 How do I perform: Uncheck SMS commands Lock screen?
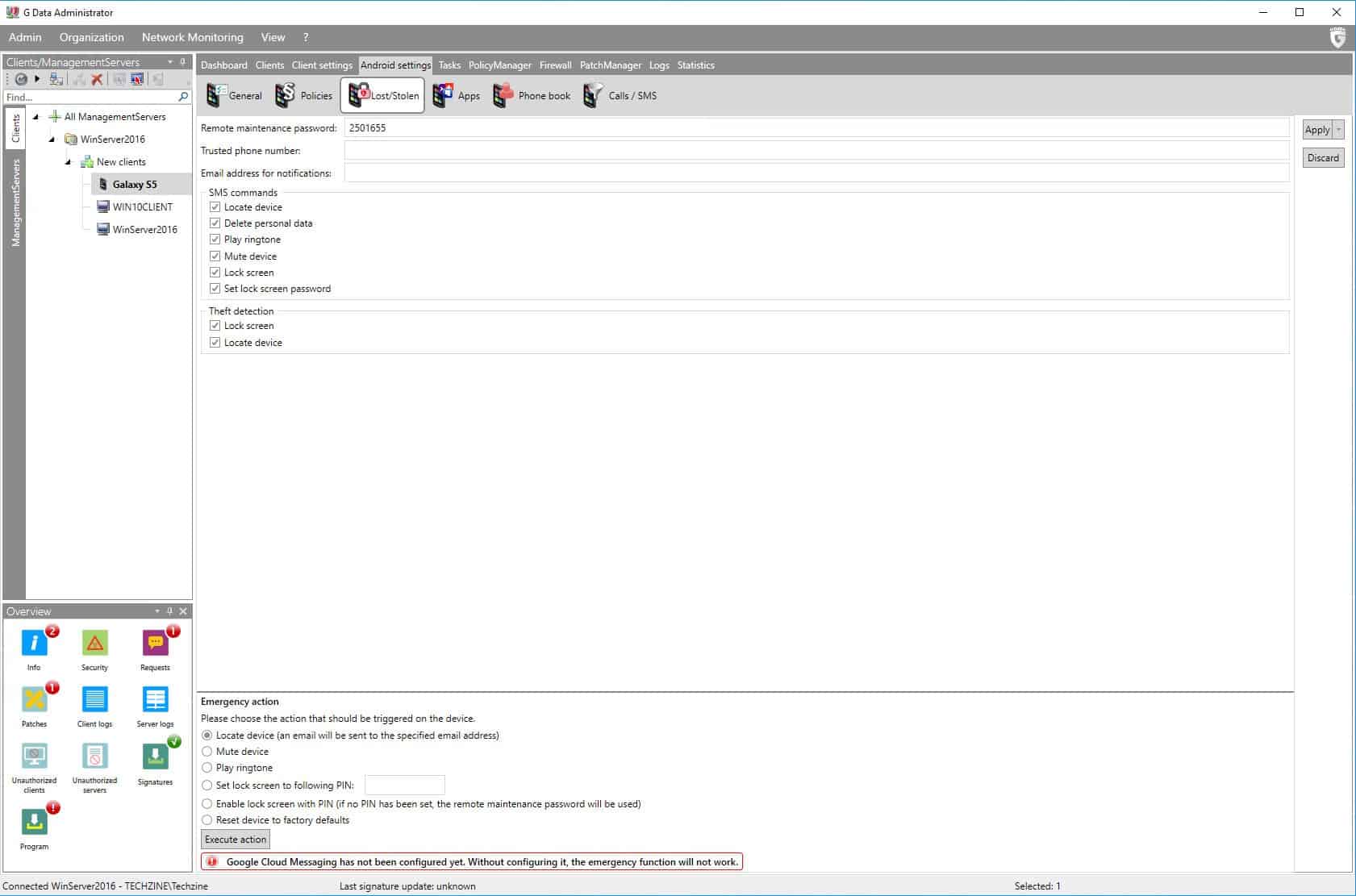215,273
